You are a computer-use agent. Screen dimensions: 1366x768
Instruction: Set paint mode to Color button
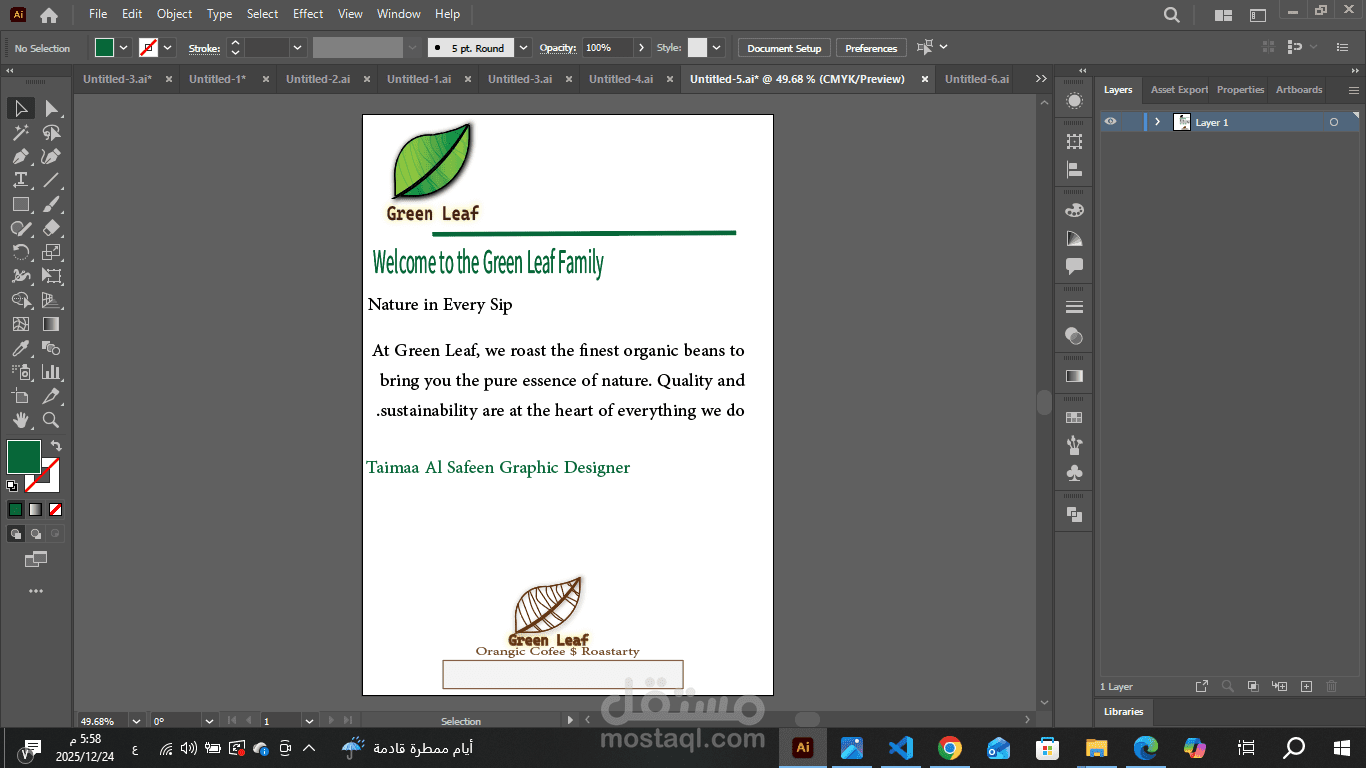15,509
